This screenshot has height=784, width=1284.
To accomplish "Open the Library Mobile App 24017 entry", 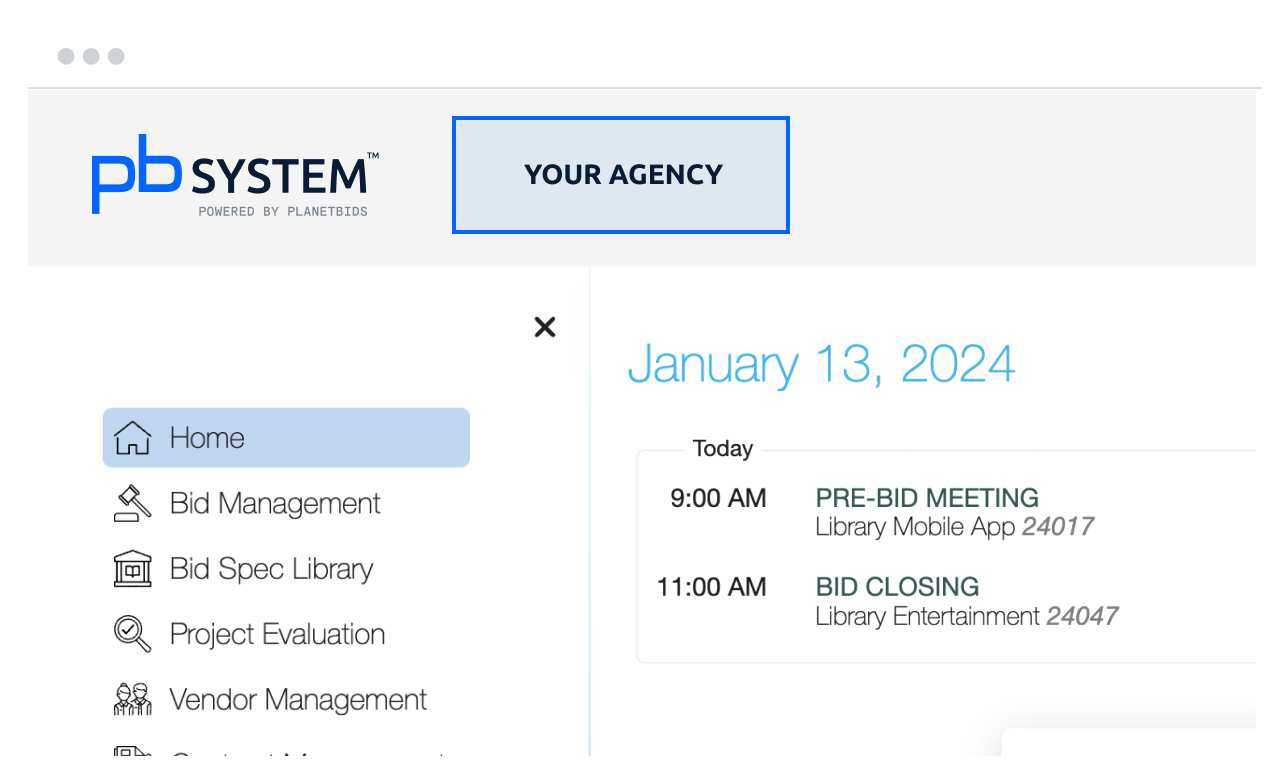I will tap(954, 526).
